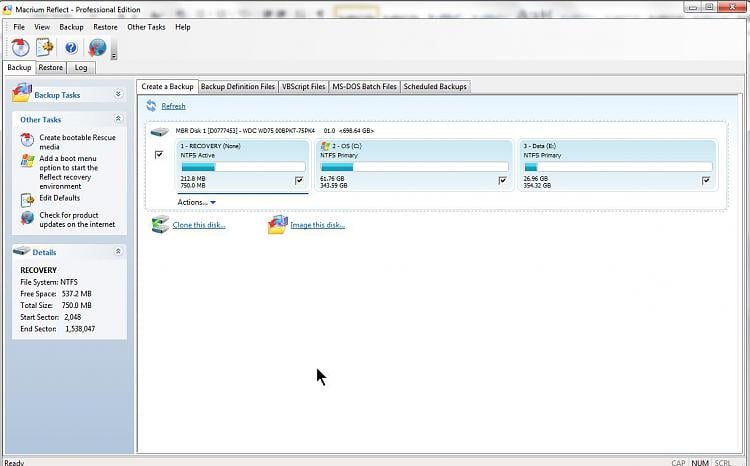Click the globe updates toolbar icon
The image size is (750, 466).
coord(97,47)
